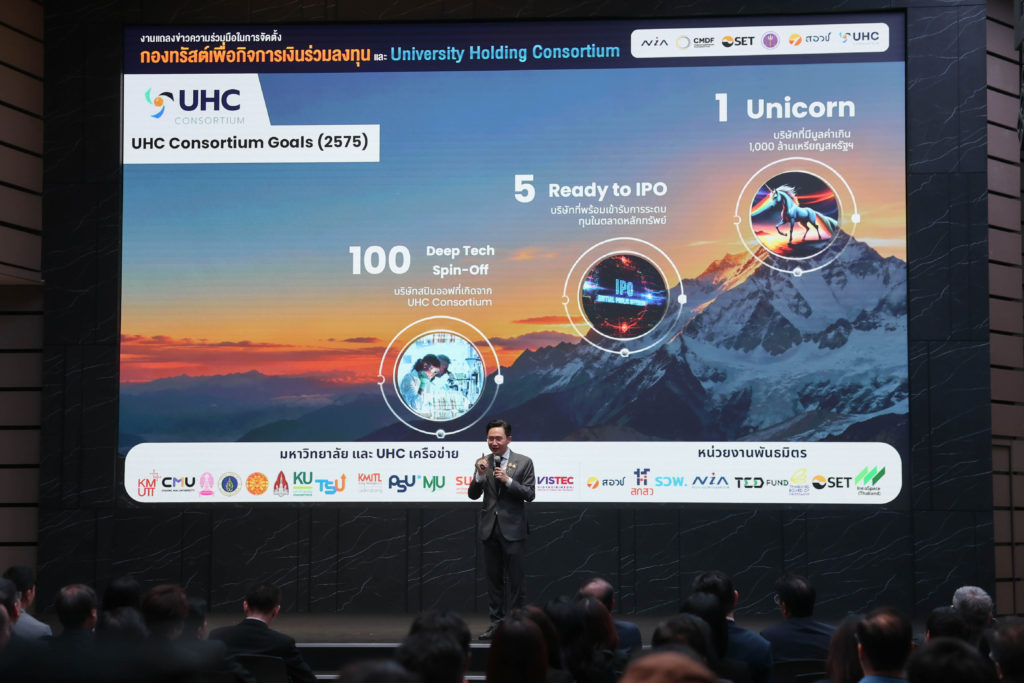1024x683 pixels.
Task: Click the PSU logo
Action: (402, 483)
